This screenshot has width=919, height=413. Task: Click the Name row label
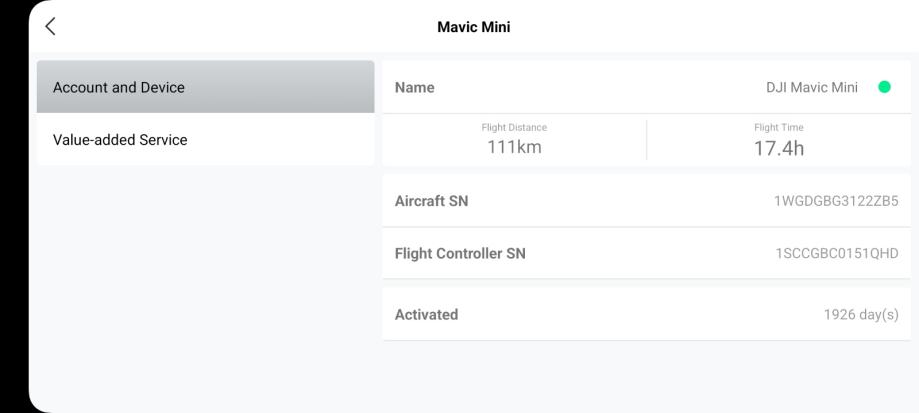[415, 87]
